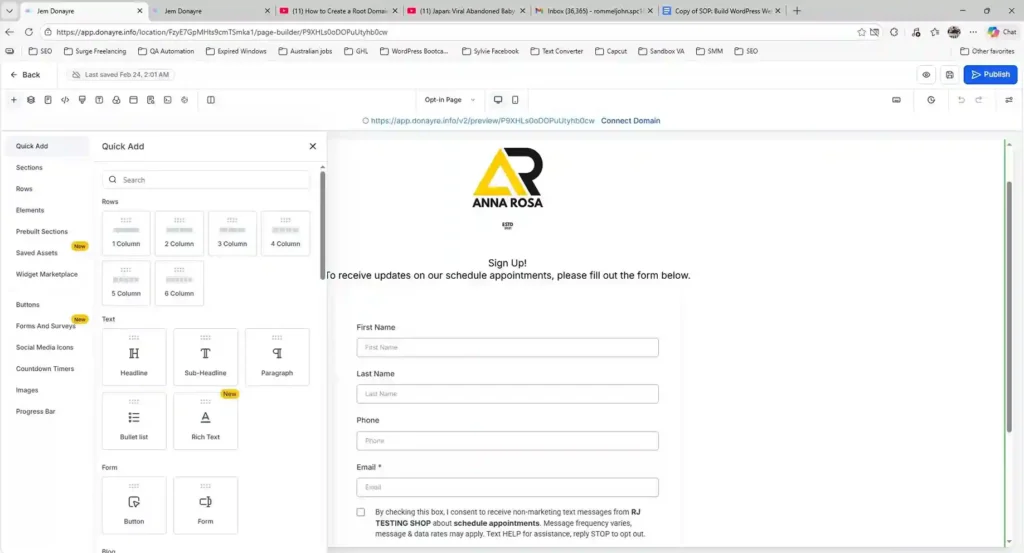
Task: Select Progress Bar in sidebar
Action: coord(35,411)
